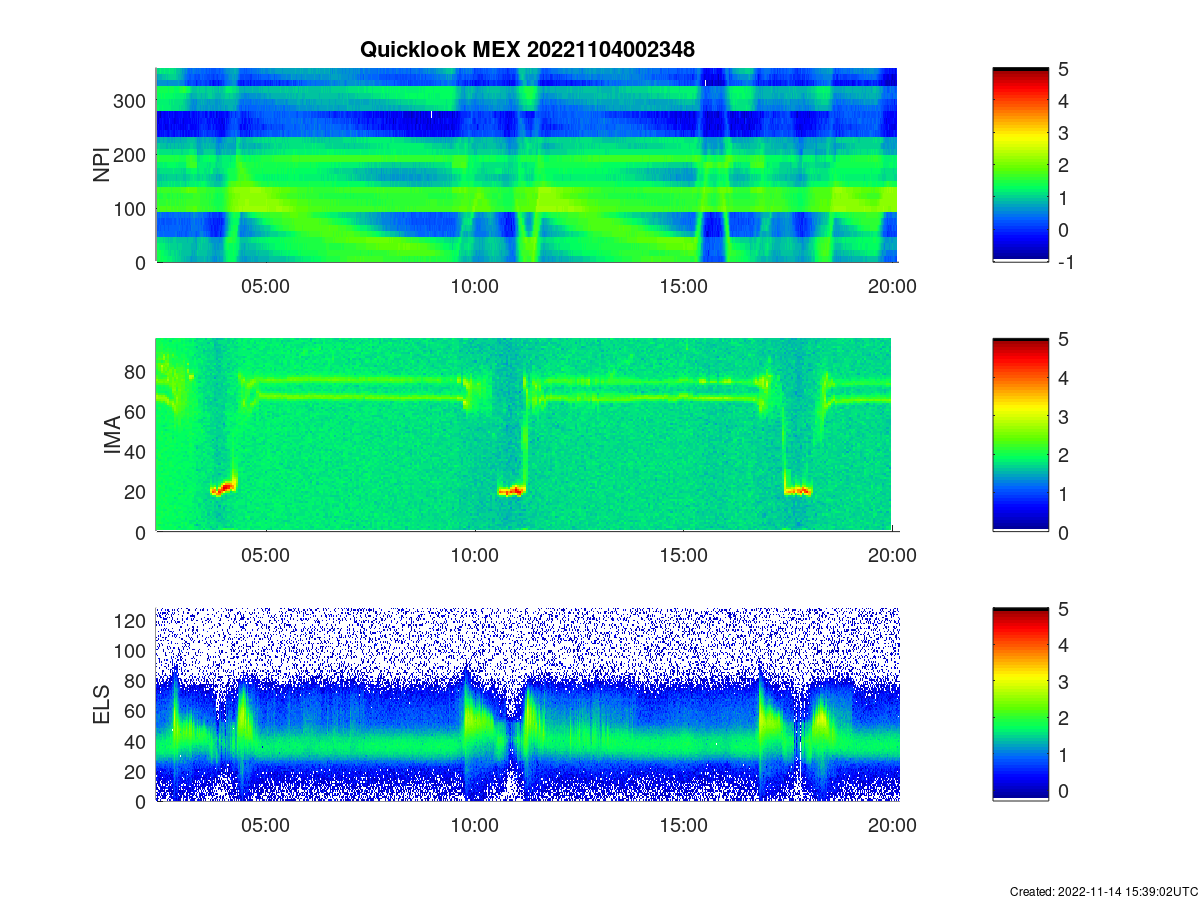Click the ELS spectrogram plot area
Screen dimensions: 1200x900
527,704
